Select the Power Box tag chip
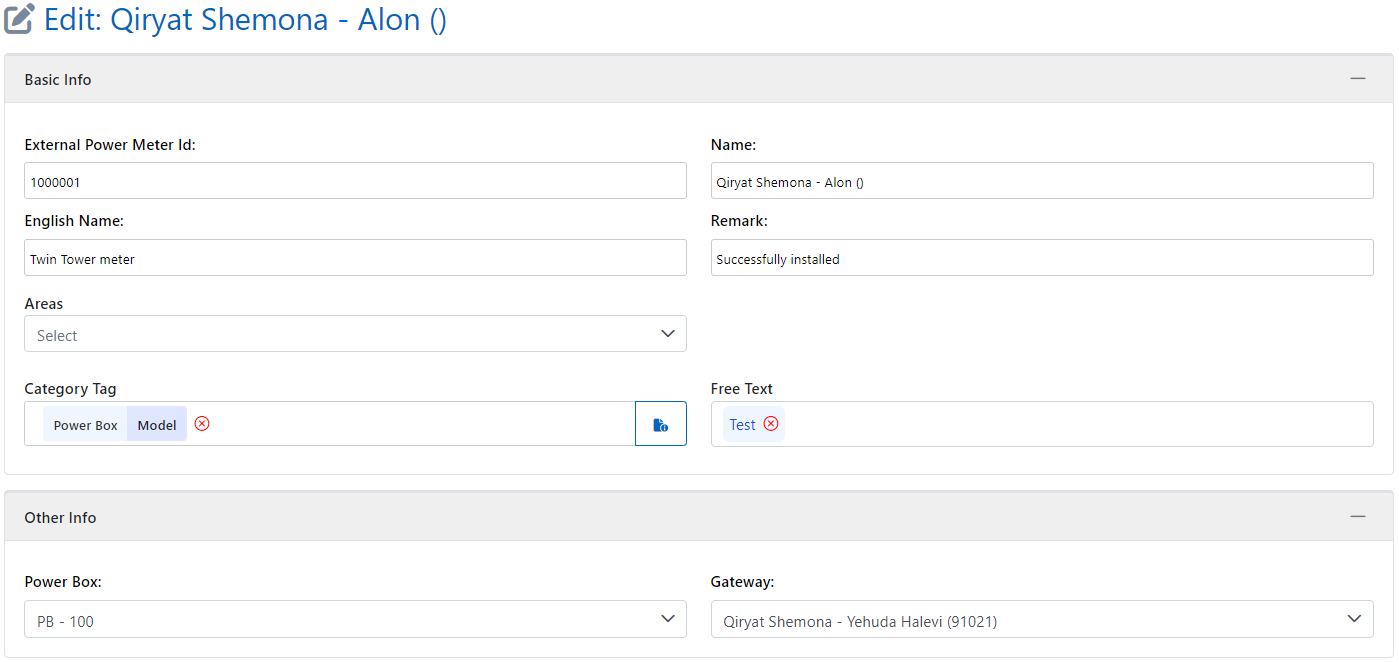This screenshot has width=1399, height=662. click(x=85, y=425)
